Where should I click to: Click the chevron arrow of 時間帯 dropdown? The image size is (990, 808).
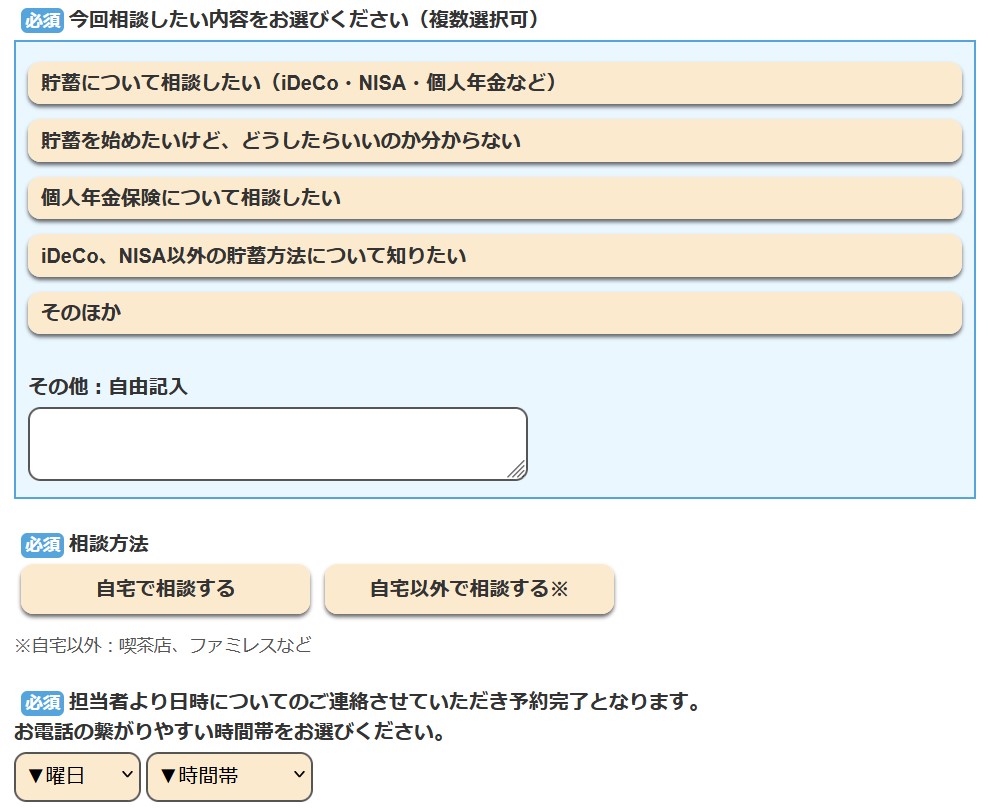click(x=298, y=775)
